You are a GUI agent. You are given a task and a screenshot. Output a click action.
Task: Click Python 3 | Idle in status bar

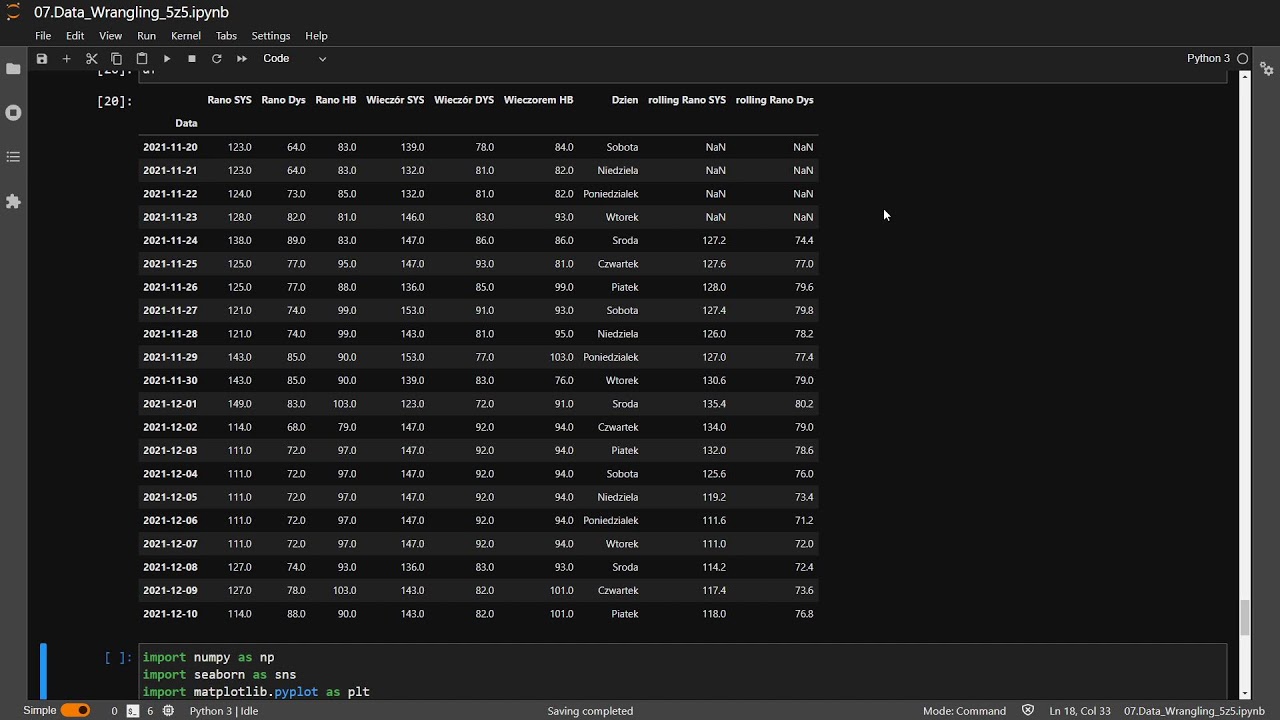(x=224, y=711)
